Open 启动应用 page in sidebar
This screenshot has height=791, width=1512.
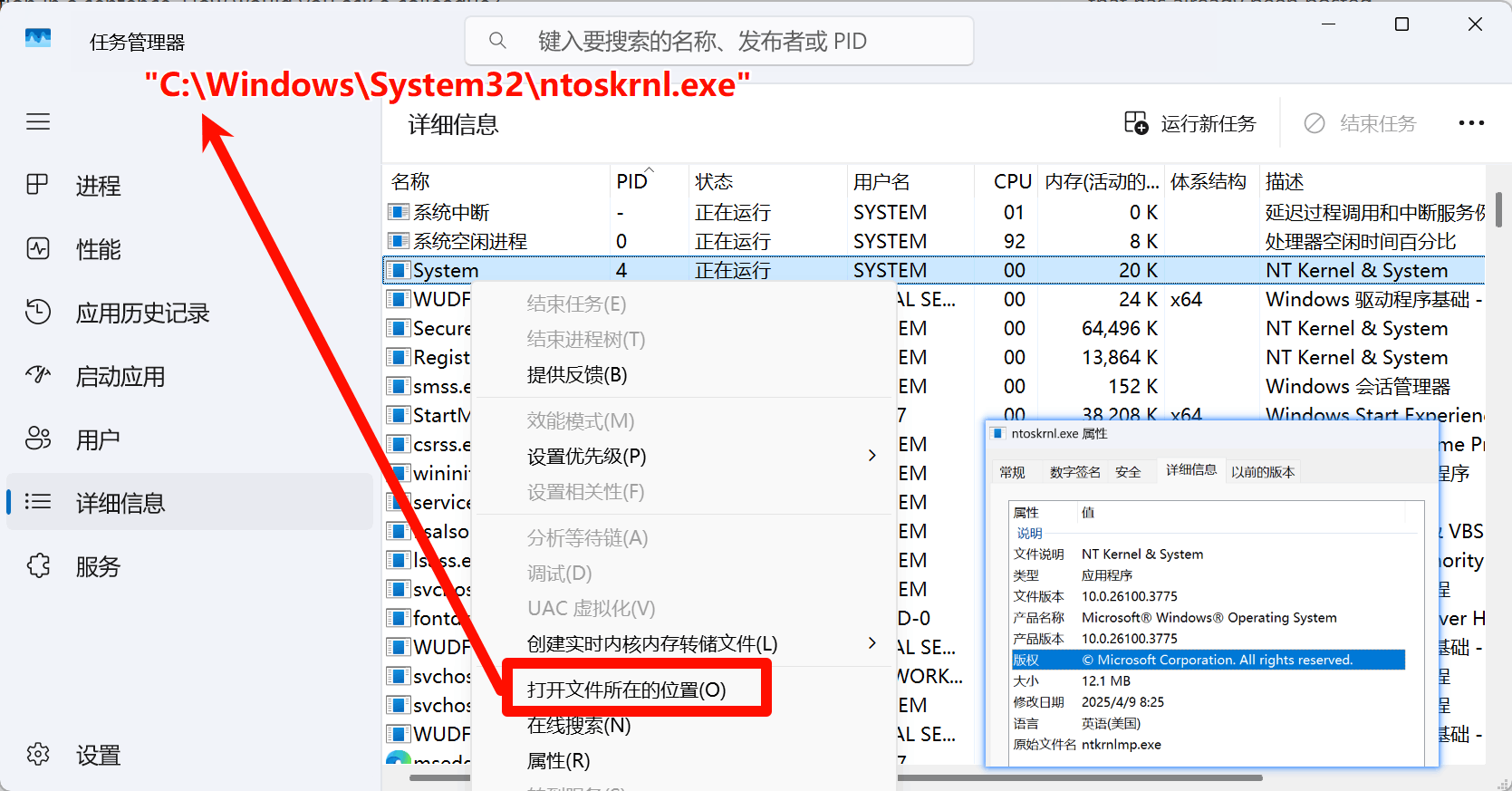point(120,376)
